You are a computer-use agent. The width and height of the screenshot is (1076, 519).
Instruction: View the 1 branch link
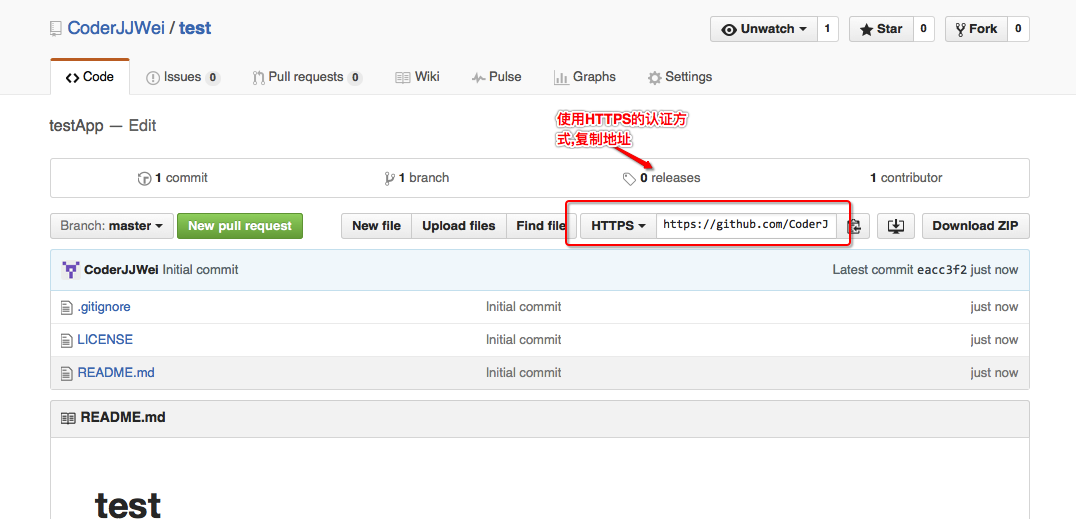417,178
